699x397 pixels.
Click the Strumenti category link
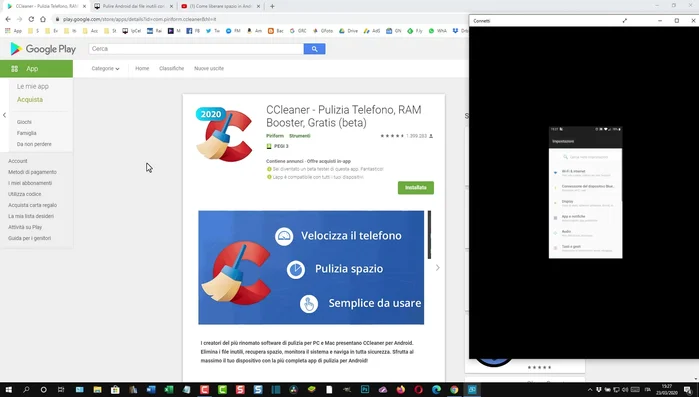point(300,136)
